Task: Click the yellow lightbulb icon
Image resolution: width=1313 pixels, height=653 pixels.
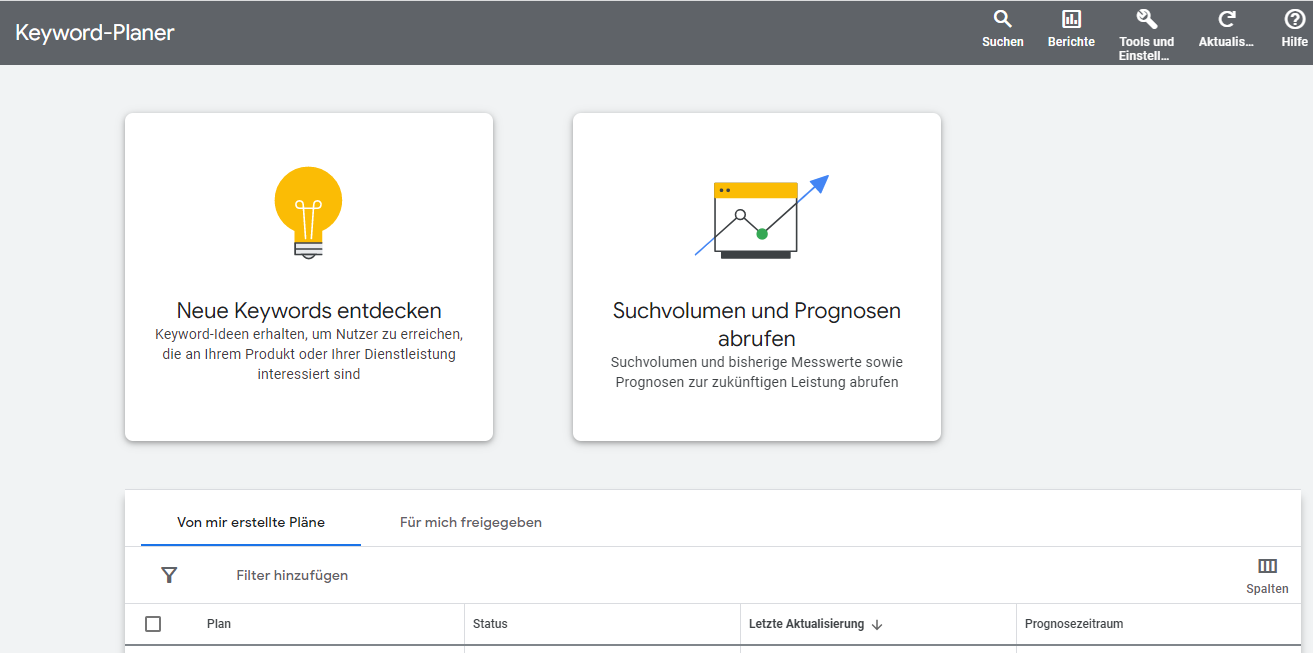Action: [x=308, y=212]
